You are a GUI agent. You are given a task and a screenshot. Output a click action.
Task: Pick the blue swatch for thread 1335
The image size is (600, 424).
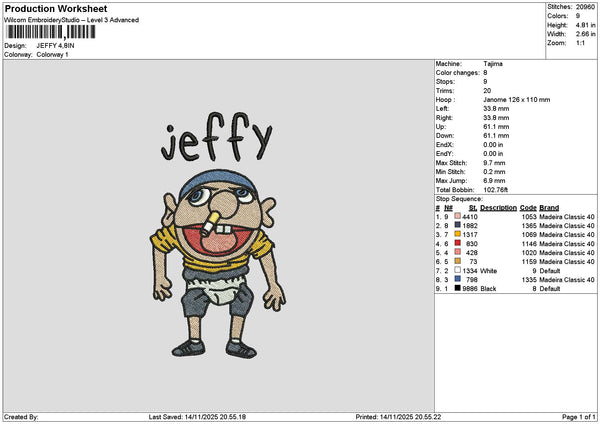[x=457, y=279]
